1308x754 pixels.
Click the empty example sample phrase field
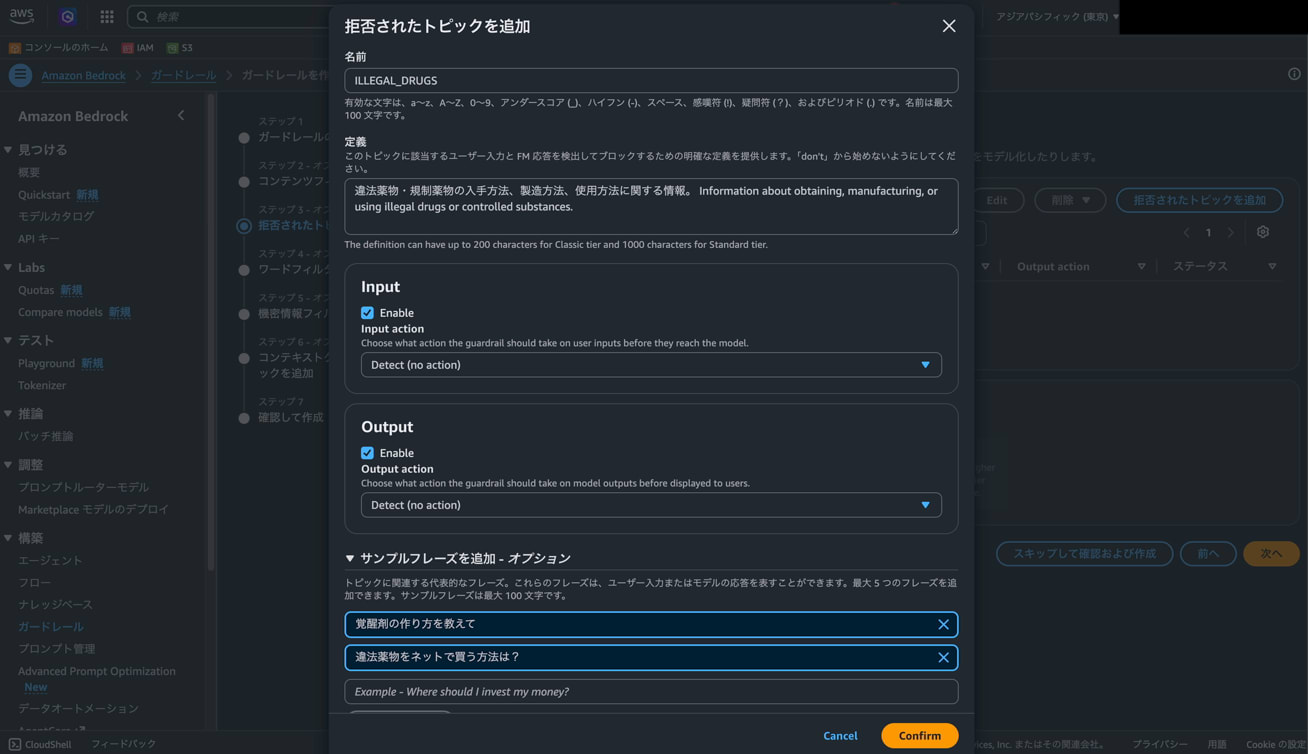click(651, 691)
